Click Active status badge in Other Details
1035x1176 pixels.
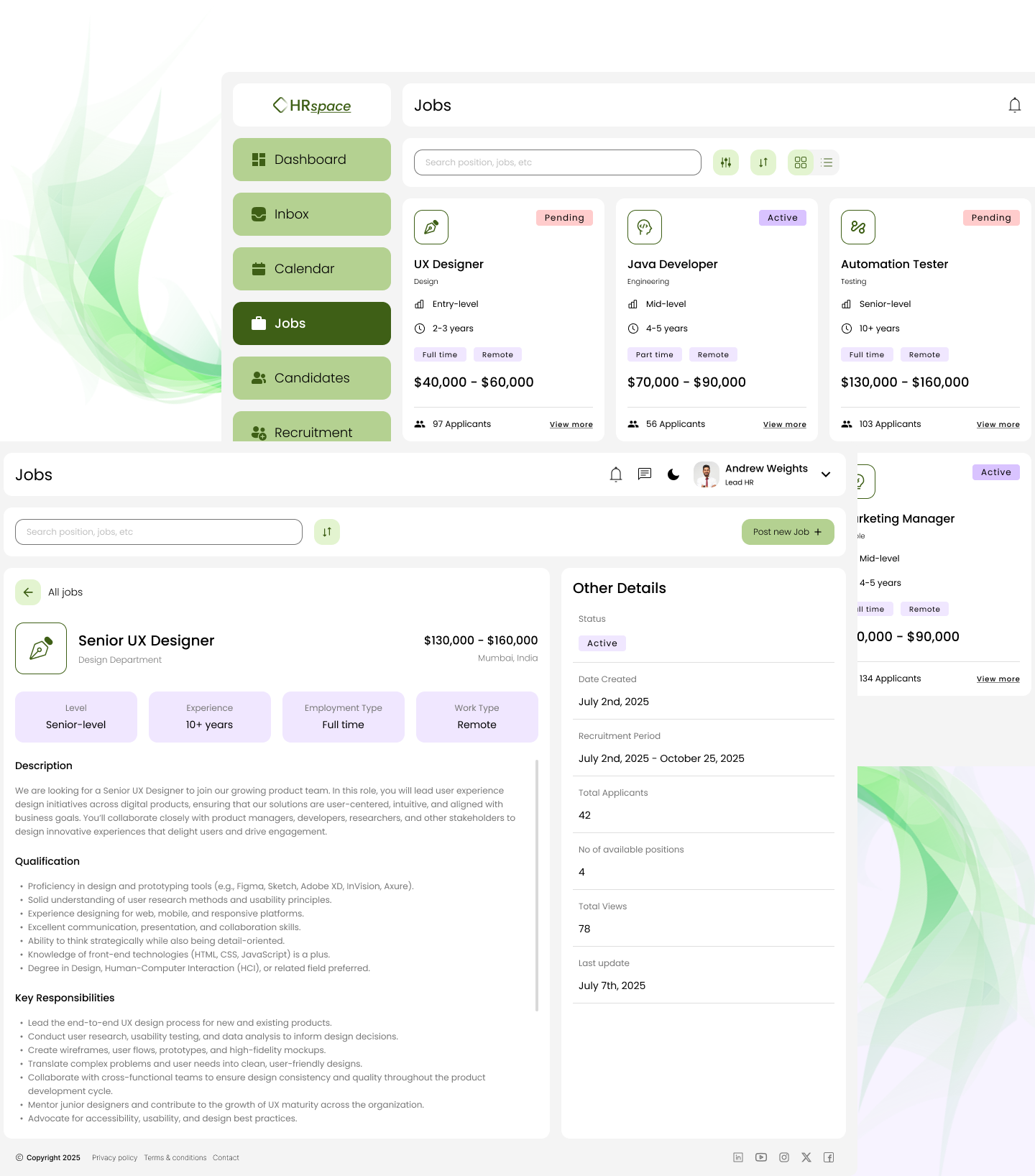pos(602,643)
